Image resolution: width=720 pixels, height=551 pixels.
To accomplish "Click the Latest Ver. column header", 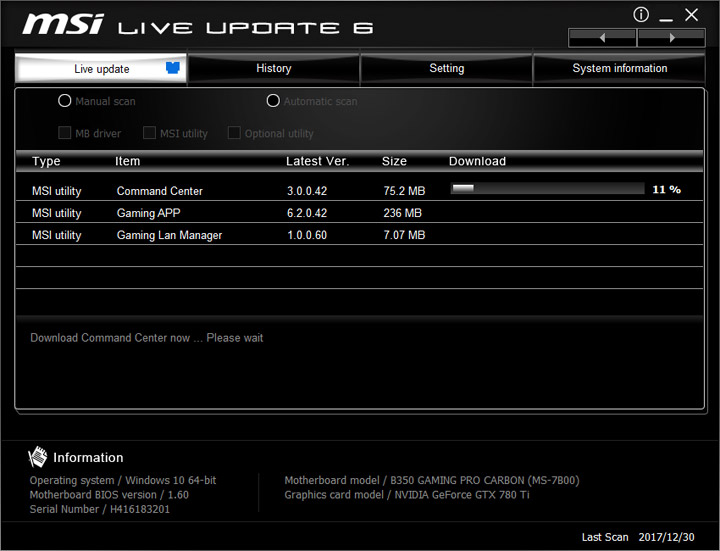I will [x=318, y=161].
